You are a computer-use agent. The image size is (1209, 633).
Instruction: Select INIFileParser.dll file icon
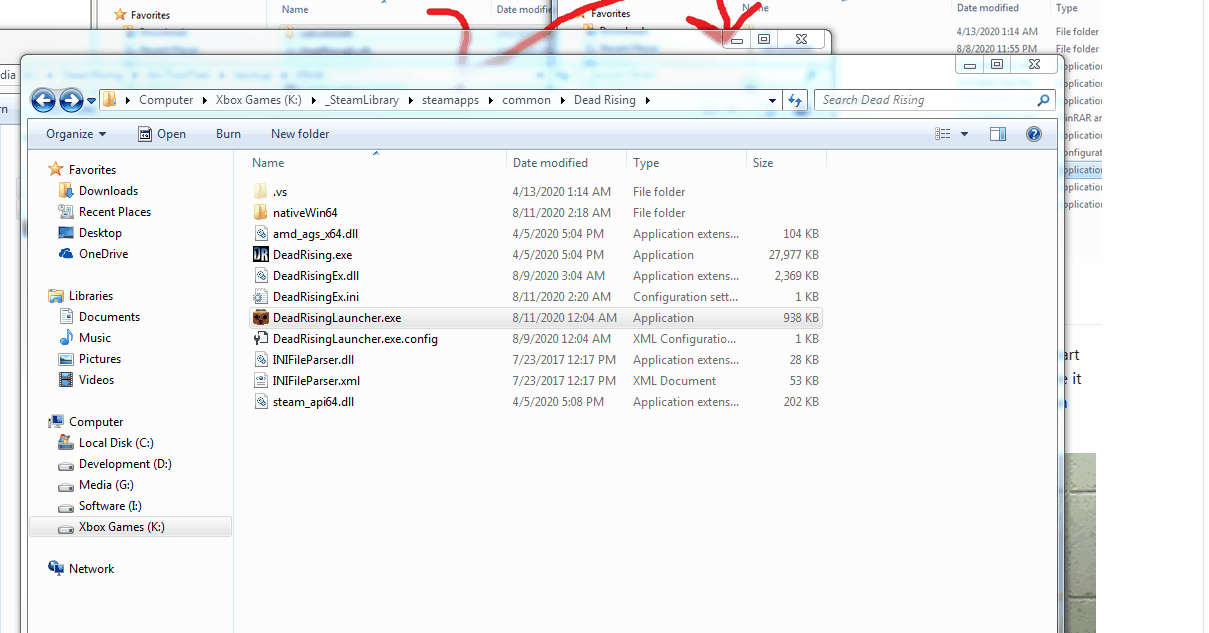pos(261,359)
